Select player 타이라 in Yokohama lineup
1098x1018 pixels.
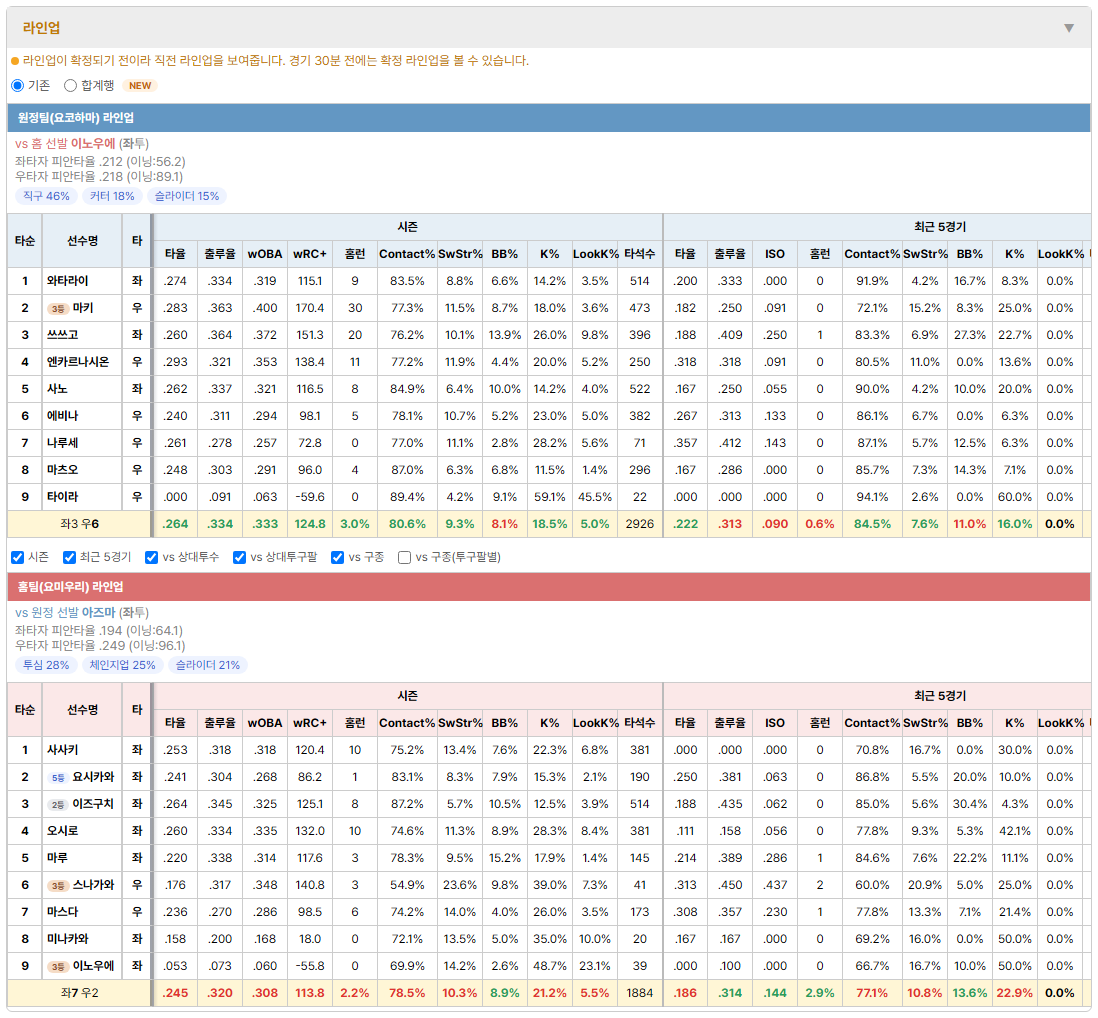click(x=62, y=497)
